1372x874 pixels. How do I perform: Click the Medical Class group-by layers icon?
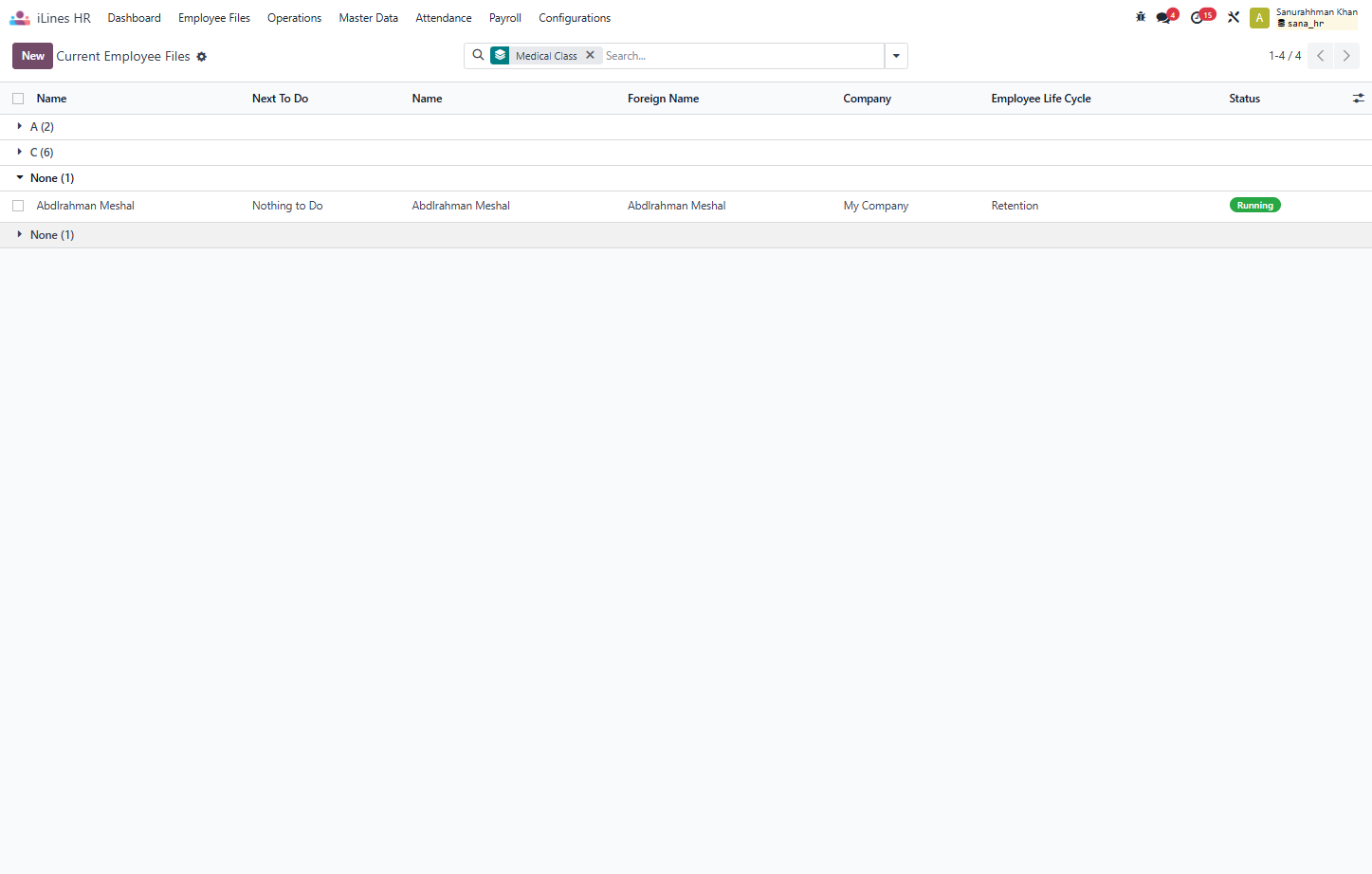501,56
